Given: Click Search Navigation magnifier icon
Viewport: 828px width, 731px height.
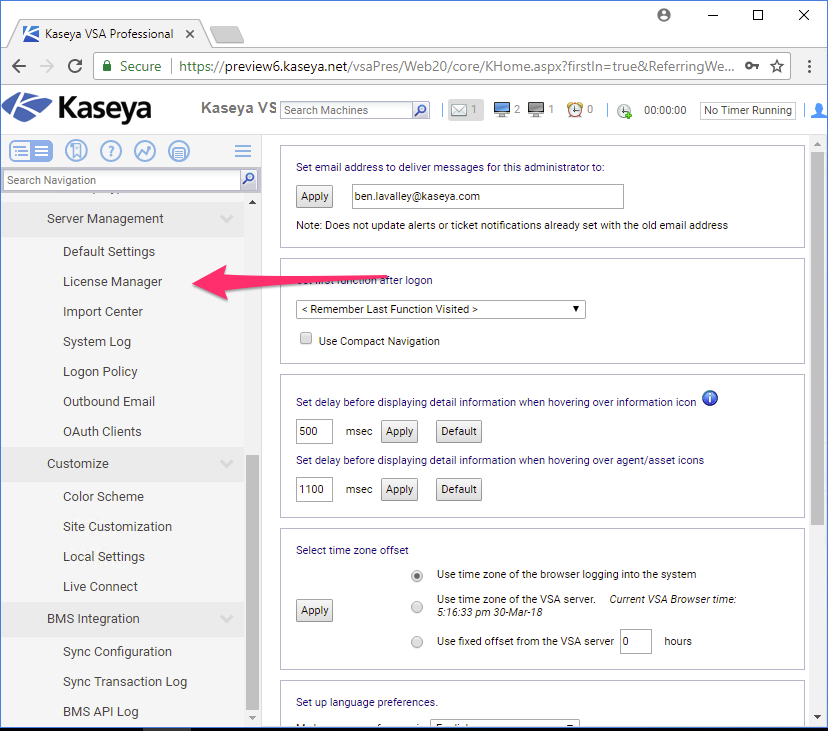Looking at the screenshot, I should click(x=248, y=180).
